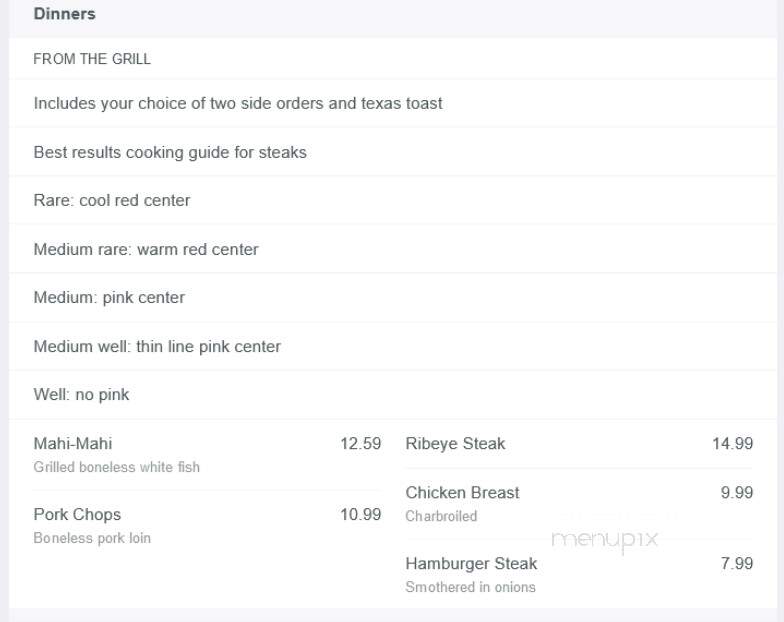784x622 pixels.
Task: Click the Pork Chops 10.99 price
Action: 360,514
